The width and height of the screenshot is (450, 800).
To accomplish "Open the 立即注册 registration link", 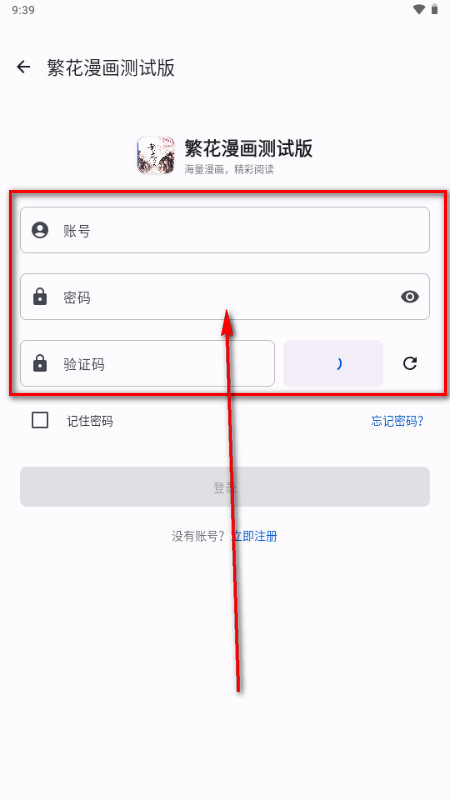I will click(x=255, y=536).
